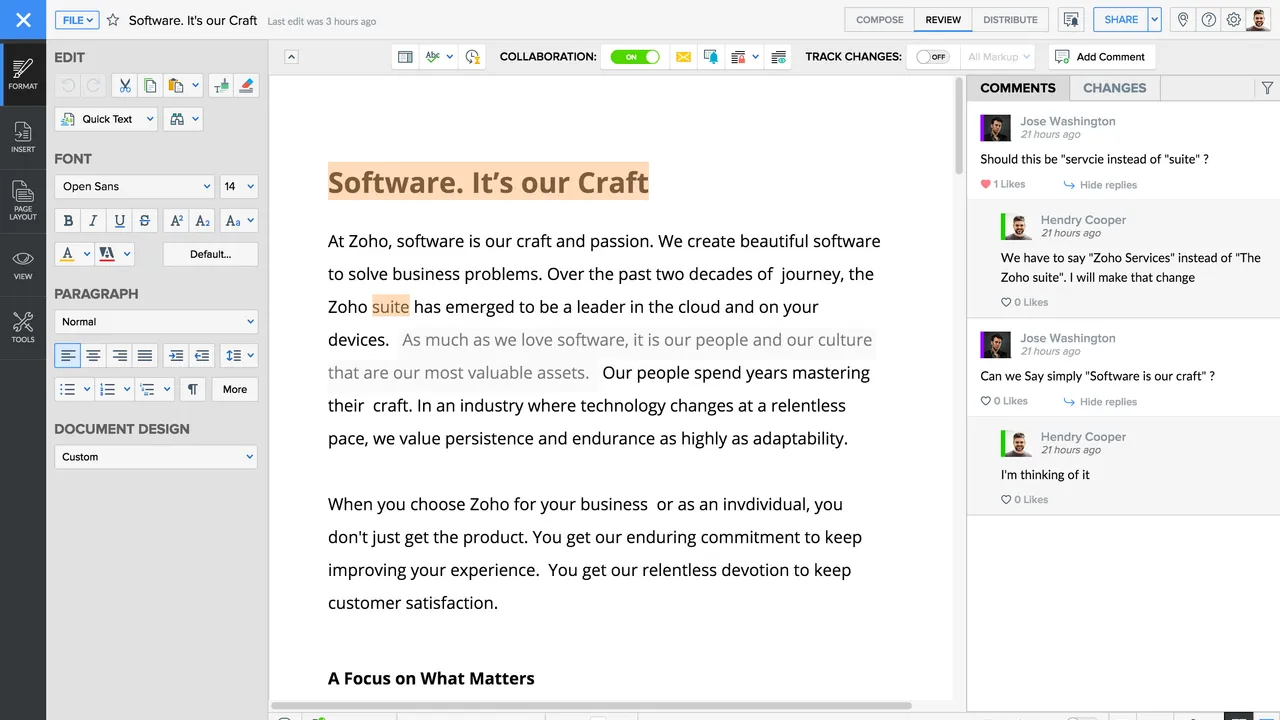The height and width of the screenshot is (720, 1280).
Task: Click the Share button
Action: (x=1121, y=20)
